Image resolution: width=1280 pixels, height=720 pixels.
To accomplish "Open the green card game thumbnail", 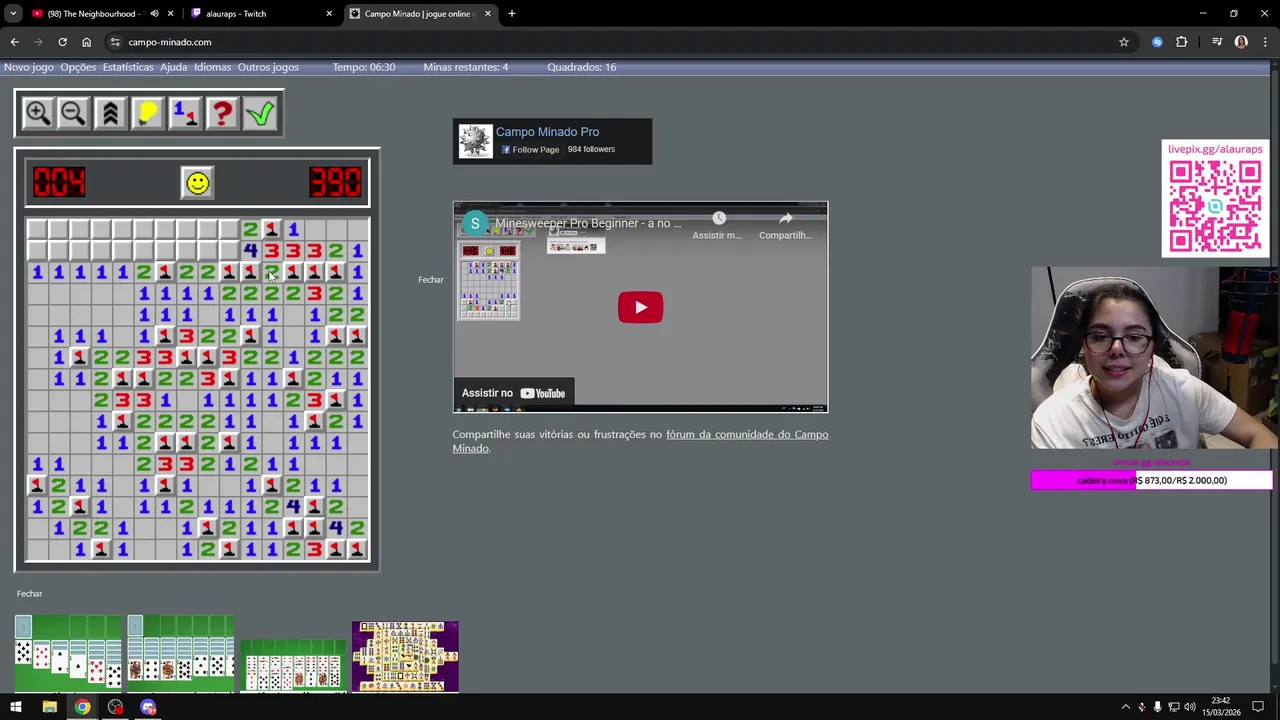I will pos(292,666).
